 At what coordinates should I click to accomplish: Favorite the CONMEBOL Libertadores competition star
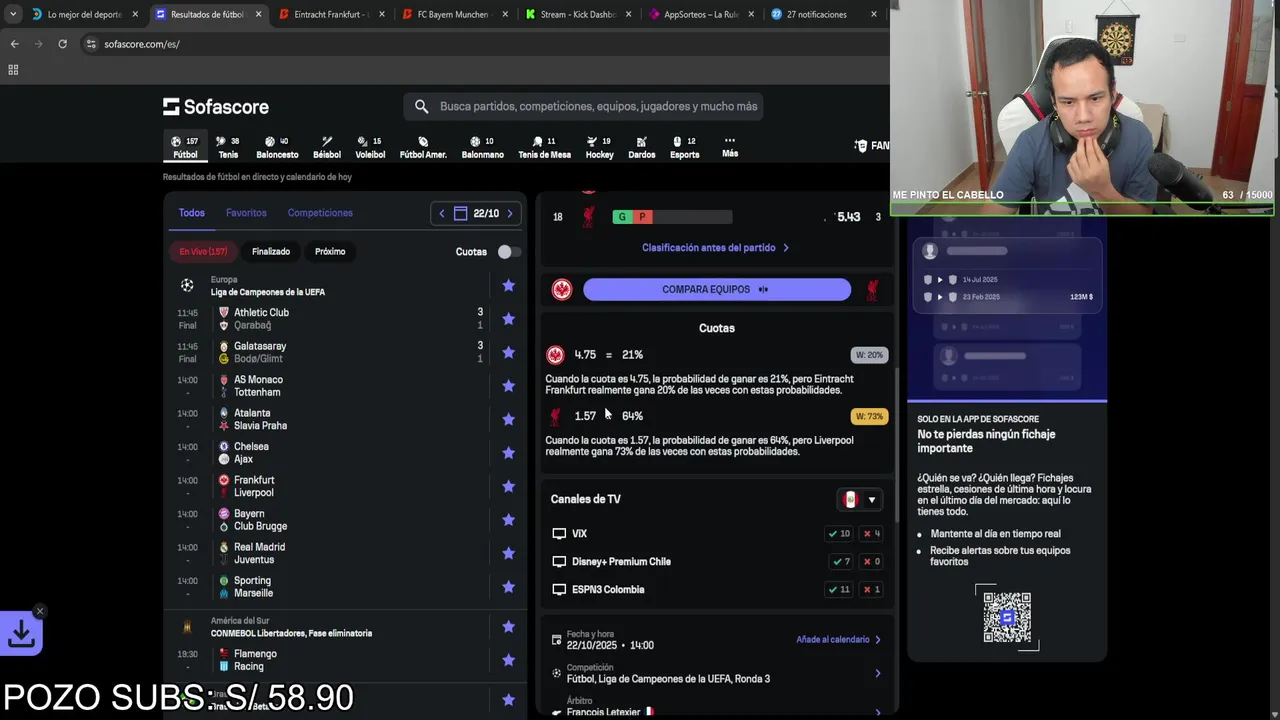point(508,627)
